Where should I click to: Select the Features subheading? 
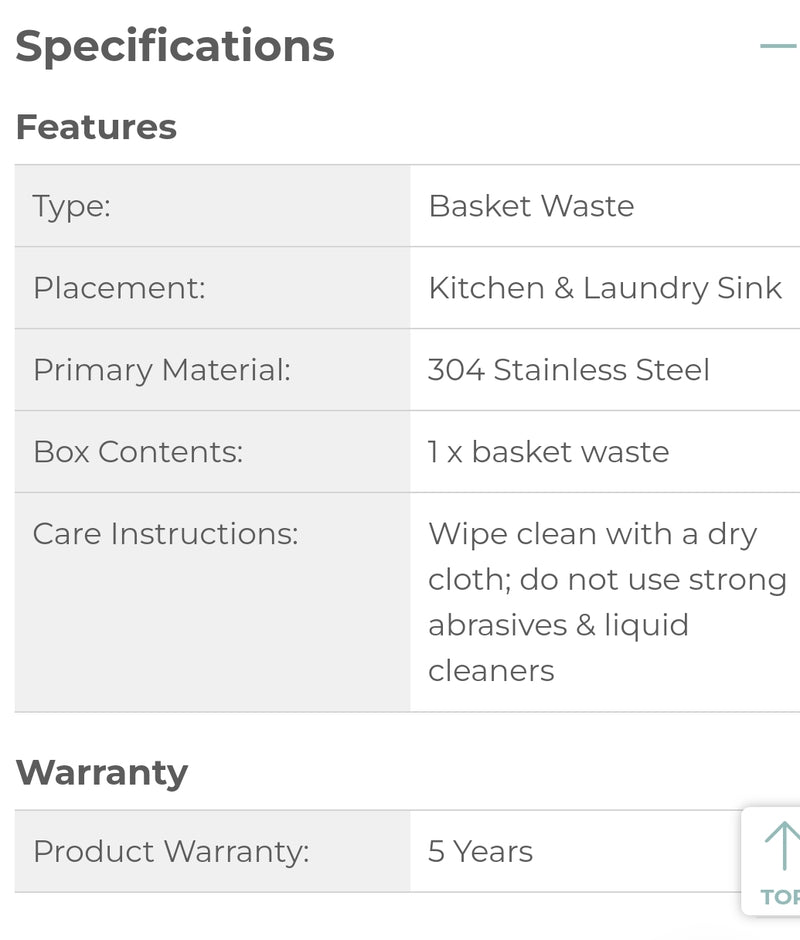click(96, 127)
